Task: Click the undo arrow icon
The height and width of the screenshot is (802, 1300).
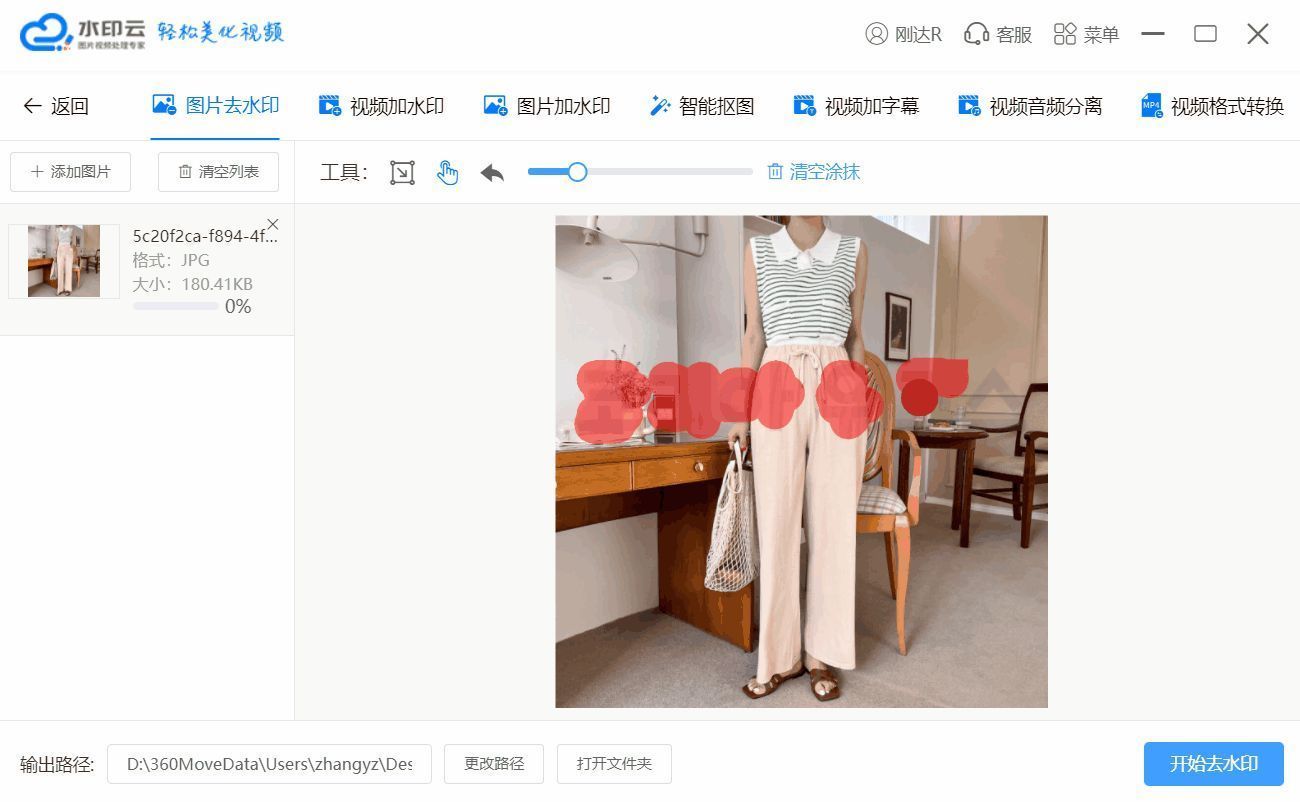Action: tap(492, 172)
